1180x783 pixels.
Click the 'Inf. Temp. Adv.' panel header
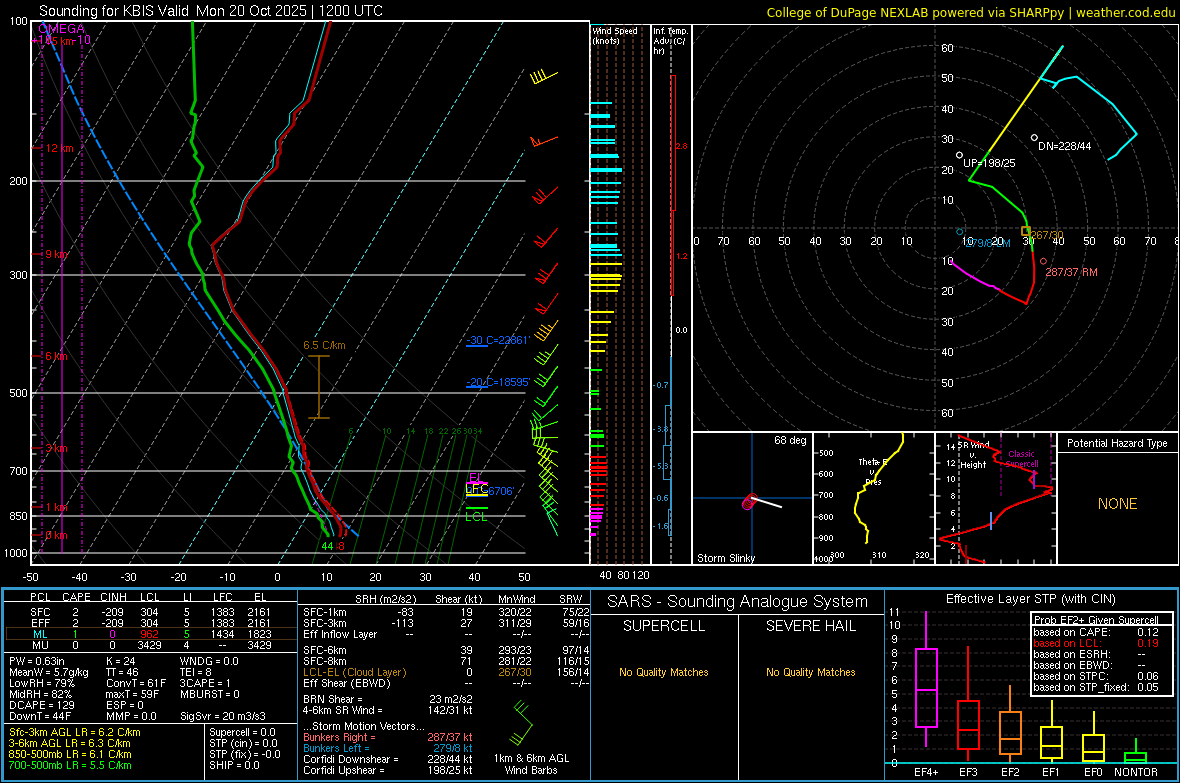pyautogui.click(x=670, y=41)
